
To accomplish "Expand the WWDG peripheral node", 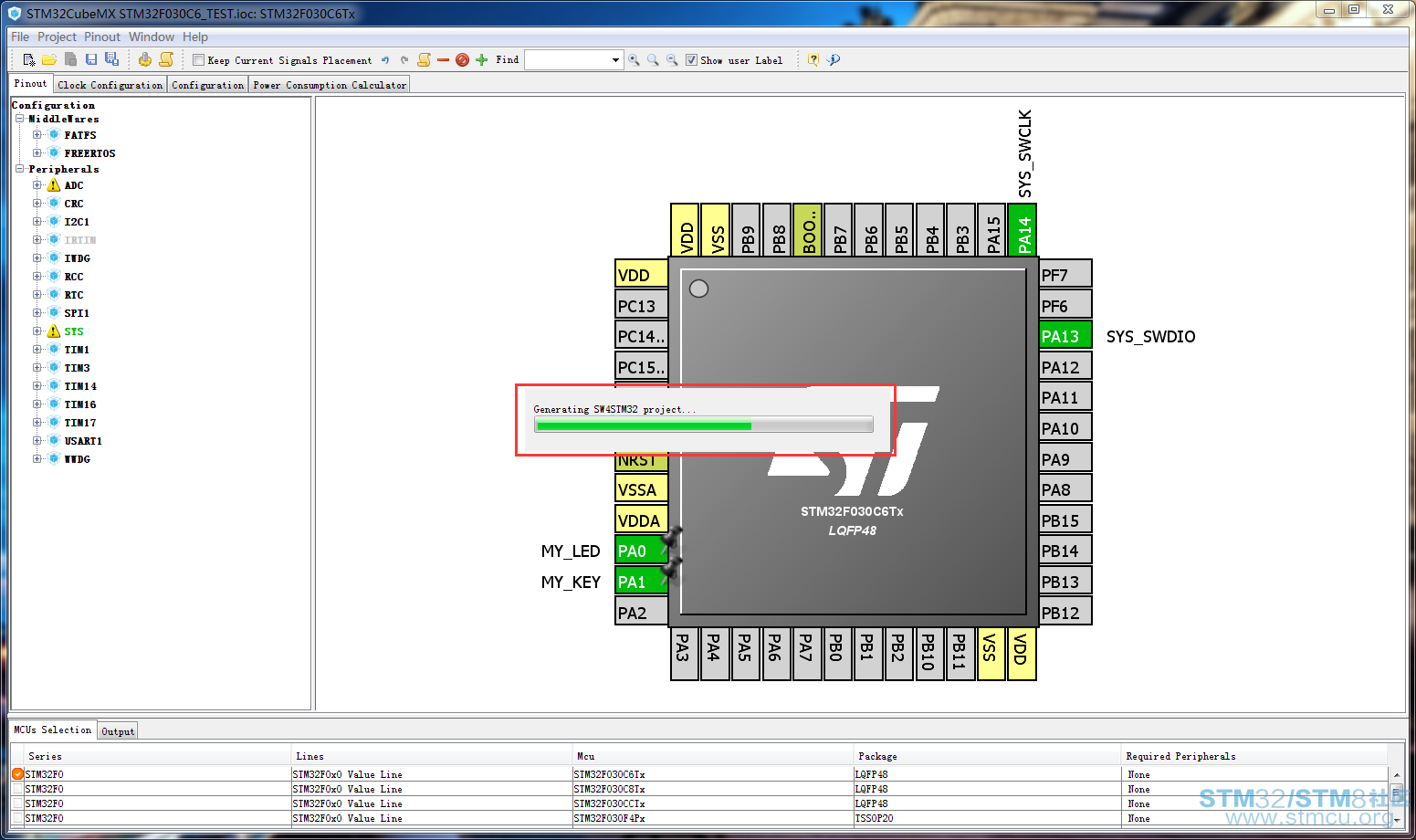I will click(x=37, y=459).
